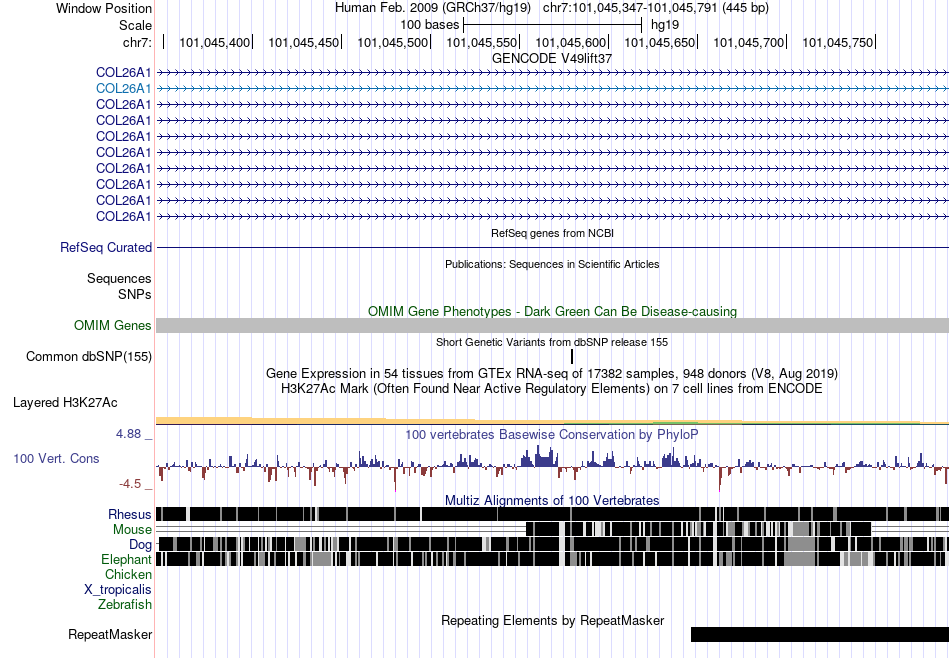Click the GTEx Gene Expression track title

552,373
